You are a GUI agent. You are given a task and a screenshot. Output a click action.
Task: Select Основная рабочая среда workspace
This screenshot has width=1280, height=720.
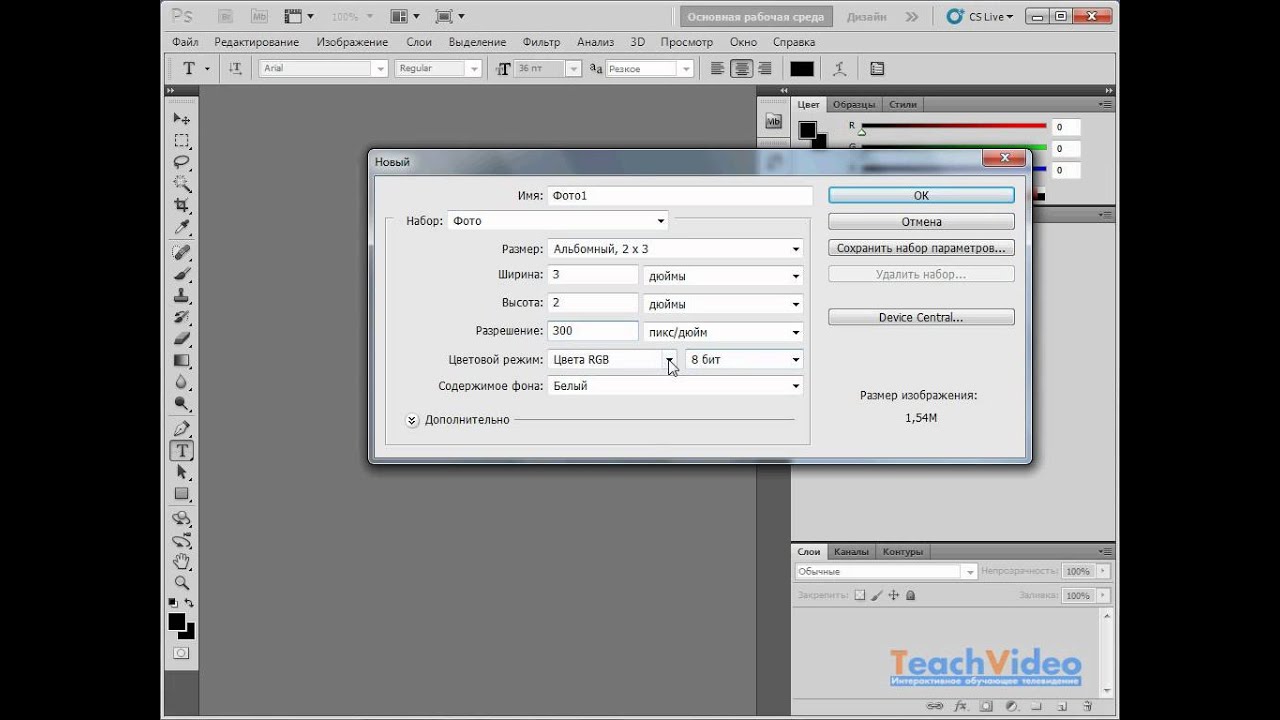756,17
